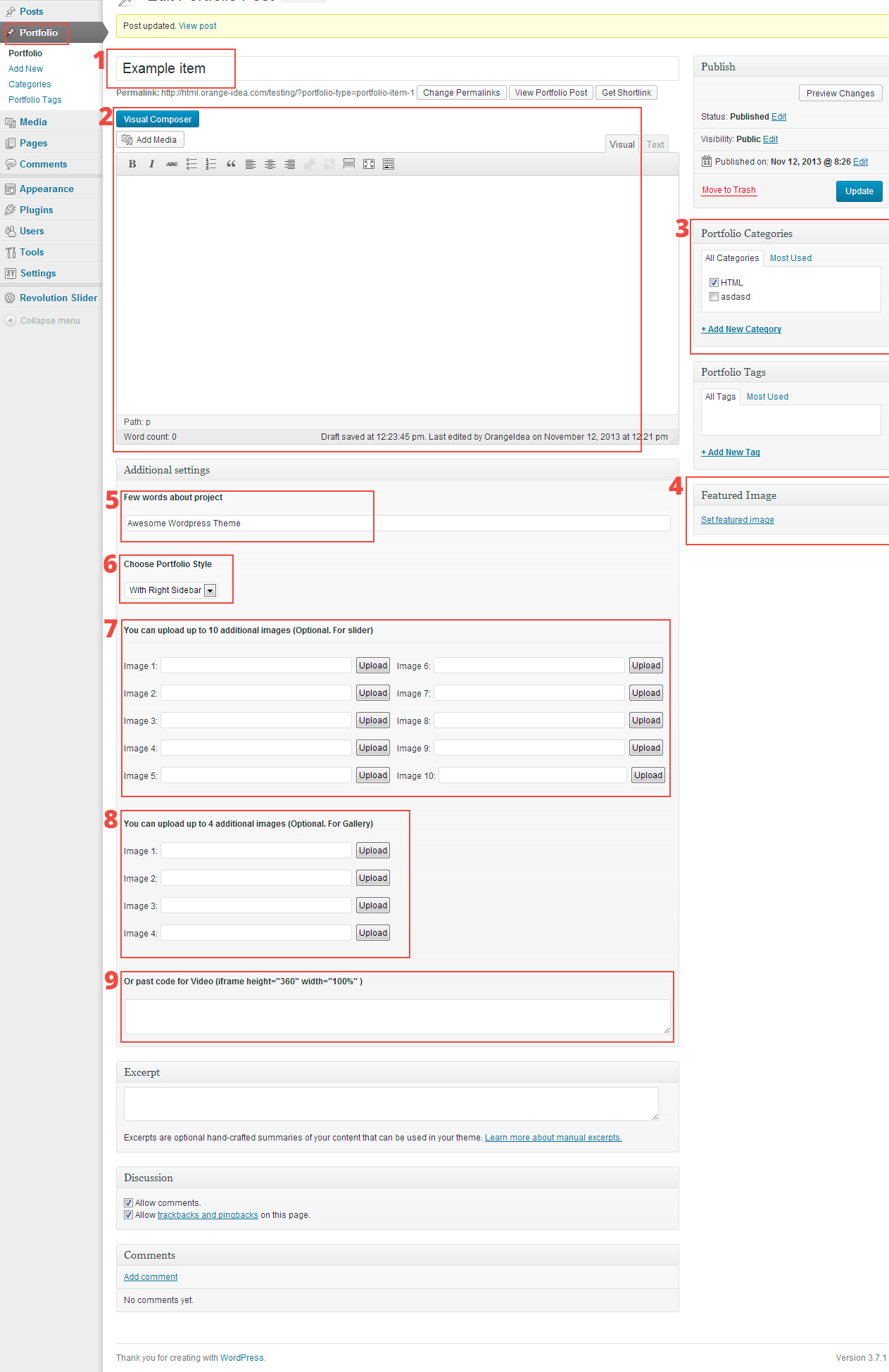889x1372 pixels.
Task: Click the Pages icon in sidebar
Action: [10, 144]
